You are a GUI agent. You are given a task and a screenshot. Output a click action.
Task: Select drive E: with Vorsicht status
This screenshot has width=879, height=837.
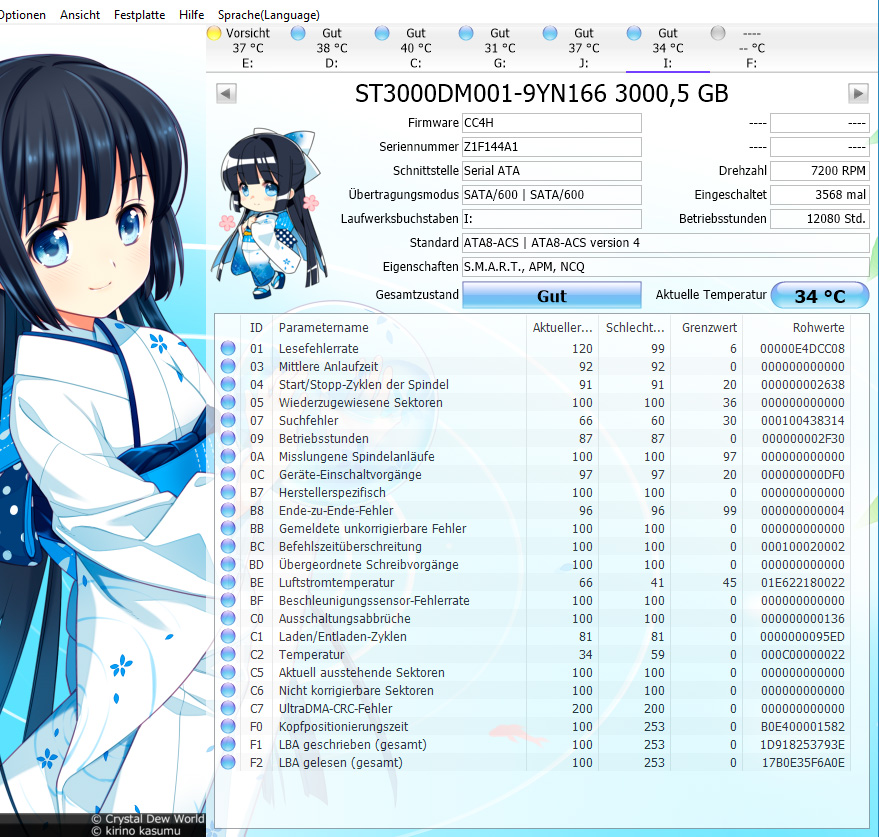(x=248, y=48)
